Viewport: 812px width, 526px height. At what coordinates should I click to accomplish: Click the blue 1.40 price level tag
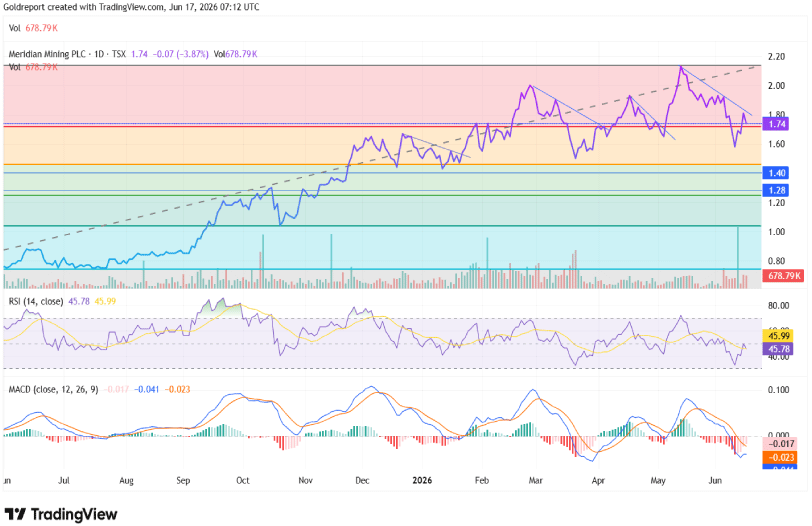(x=777, y=173)
